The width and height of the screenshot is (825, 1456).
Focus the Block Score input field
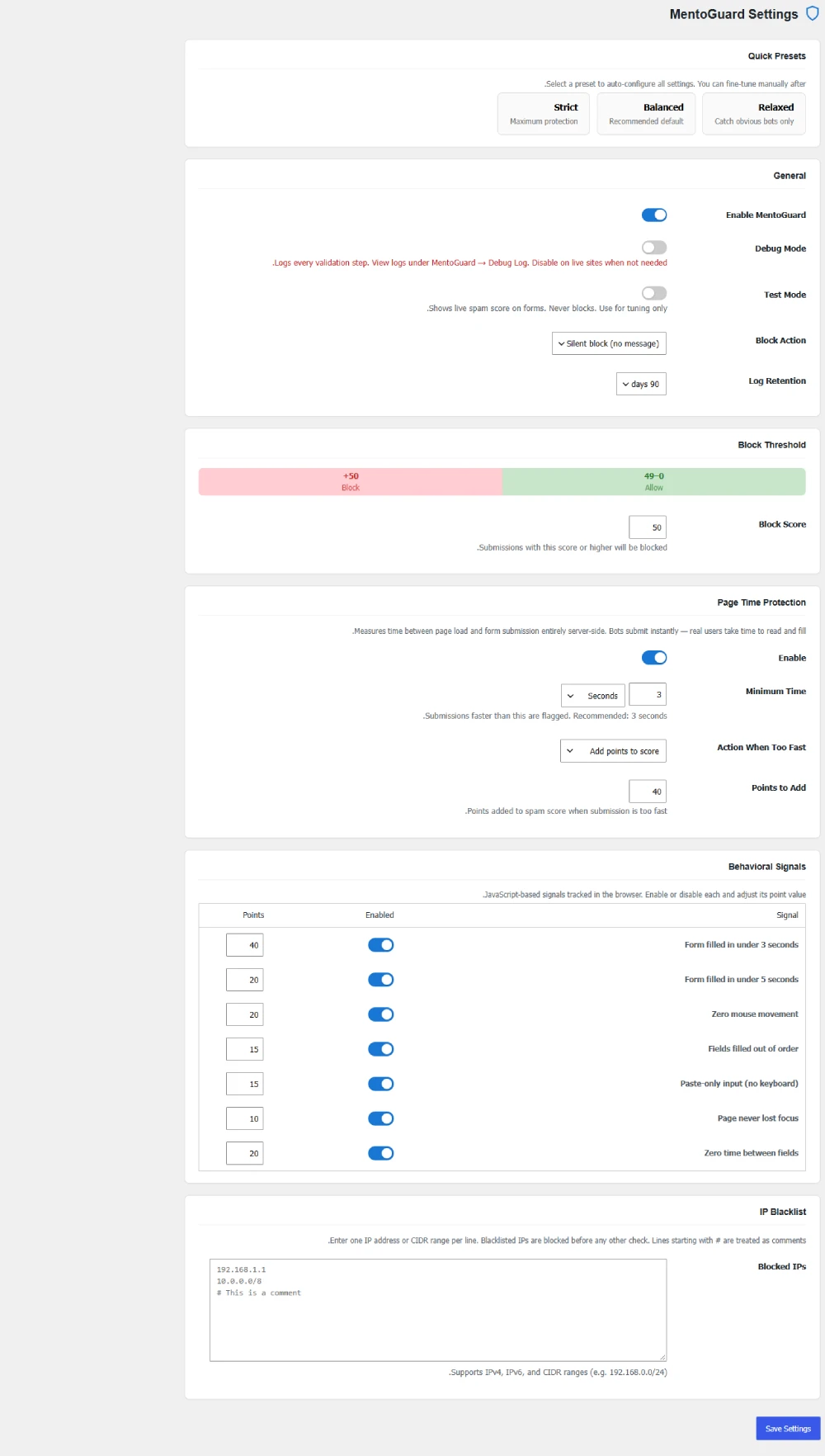648,527
